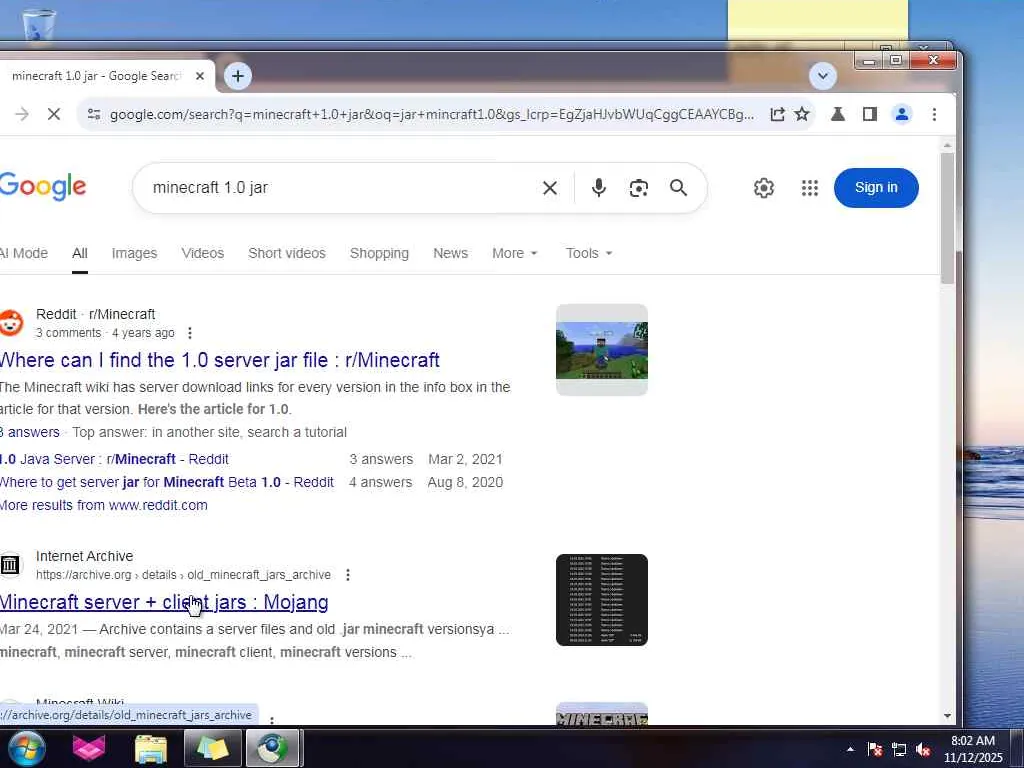Switch to AI Mode tab
The image size is (1024, 768).
coord(24,253)
